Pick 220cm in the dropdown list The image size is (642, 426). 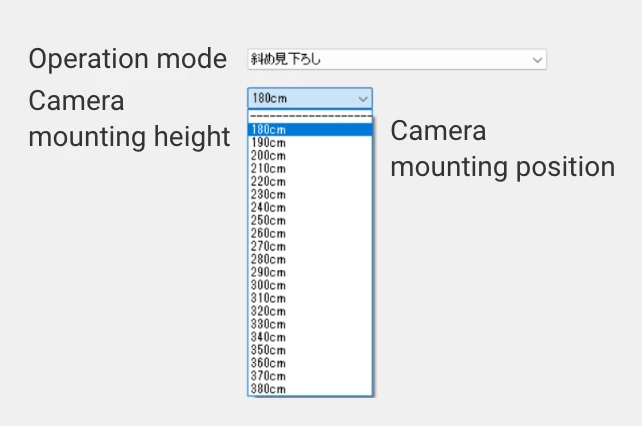[310, 182]
